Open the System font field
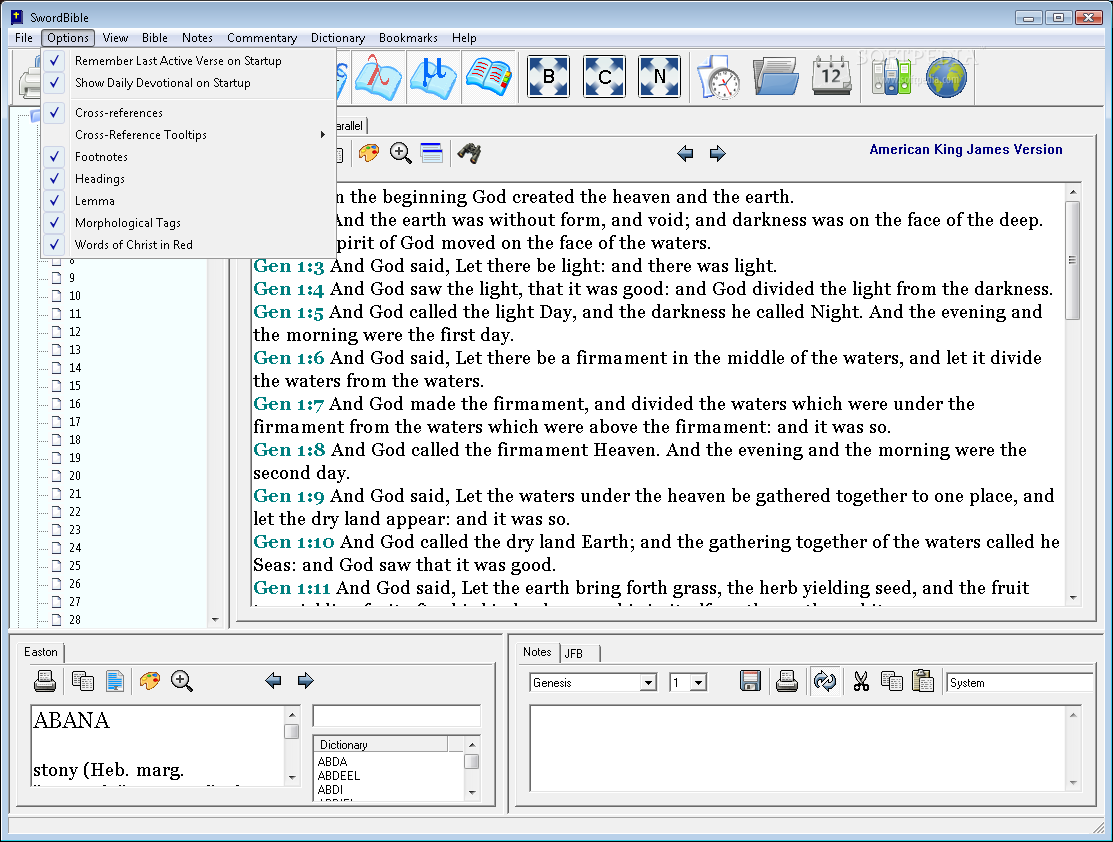 [x=1020, y=682]
